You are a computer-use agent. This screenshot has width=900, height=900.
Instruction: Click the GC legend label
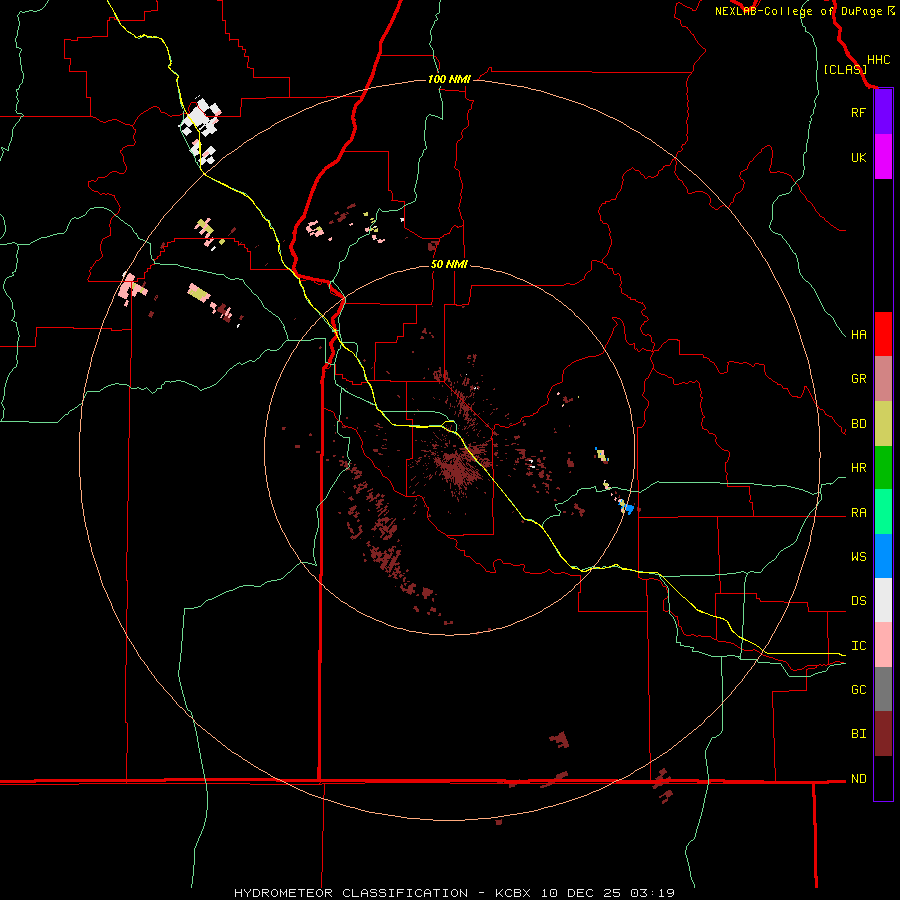coord(858,689)
